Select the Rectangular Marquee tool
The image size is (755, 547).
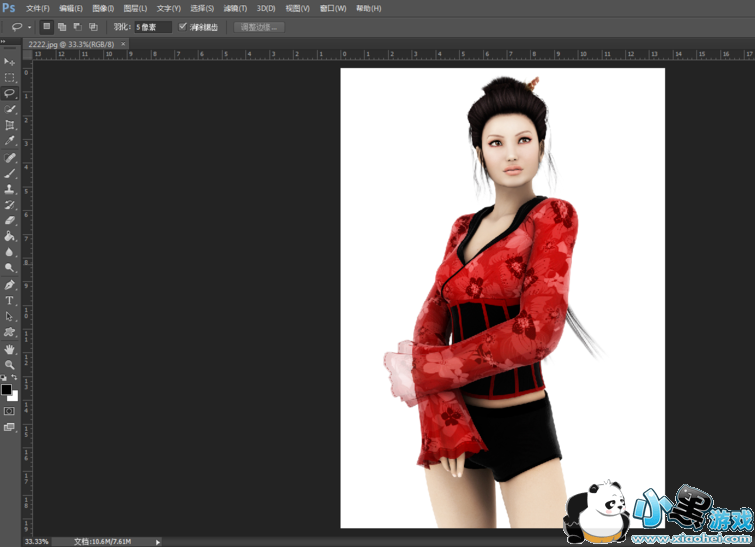pyautogui.click(x=10, y=77)
